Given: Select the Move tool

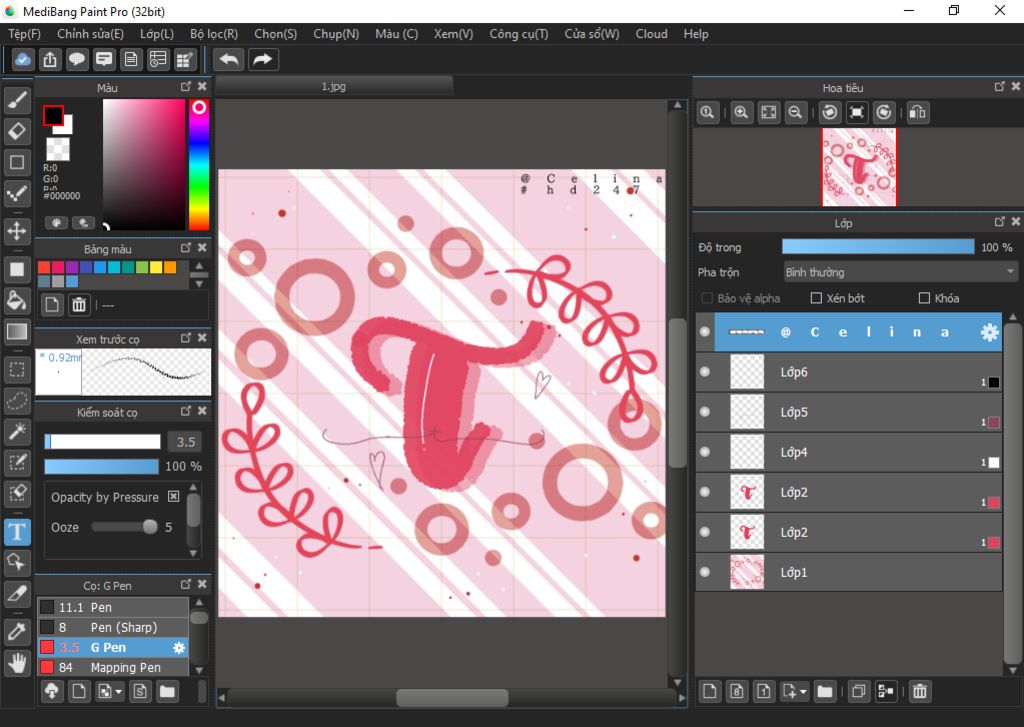Looking at the screenshot, I should click(x=18, y=231).
